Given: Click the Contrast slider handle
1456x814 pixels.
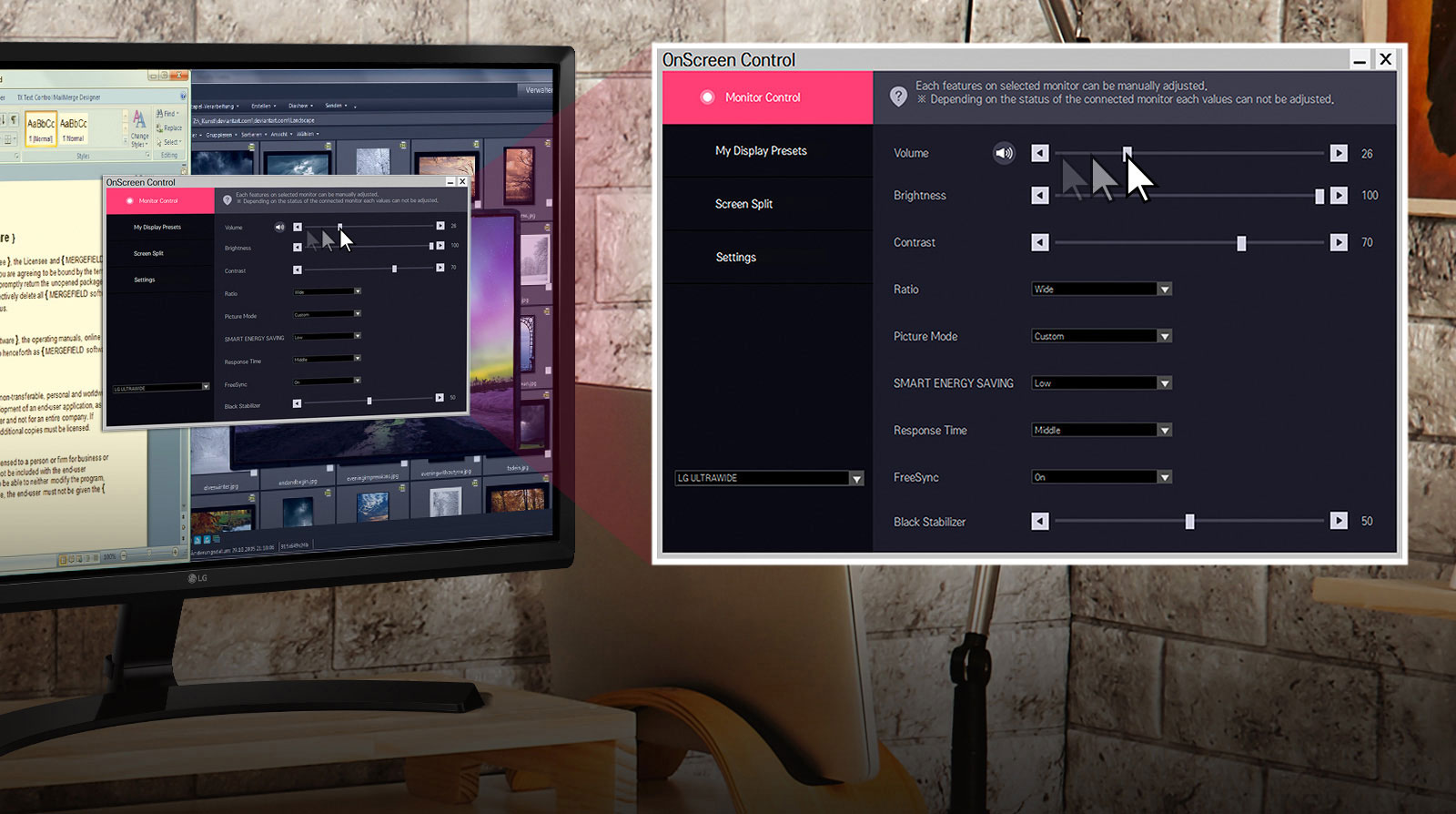Looking at the screenshot, I should (1241, 243).
